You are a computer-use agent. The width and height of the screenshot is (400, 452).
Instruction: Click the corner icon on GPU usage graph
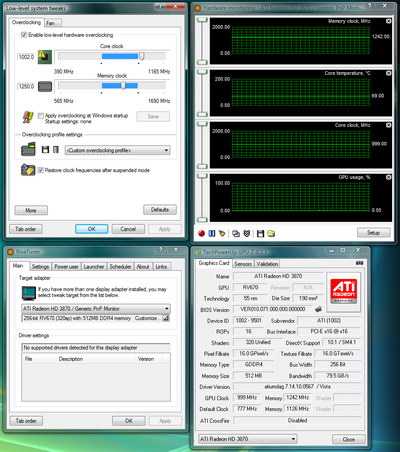(x=388, y=177)
